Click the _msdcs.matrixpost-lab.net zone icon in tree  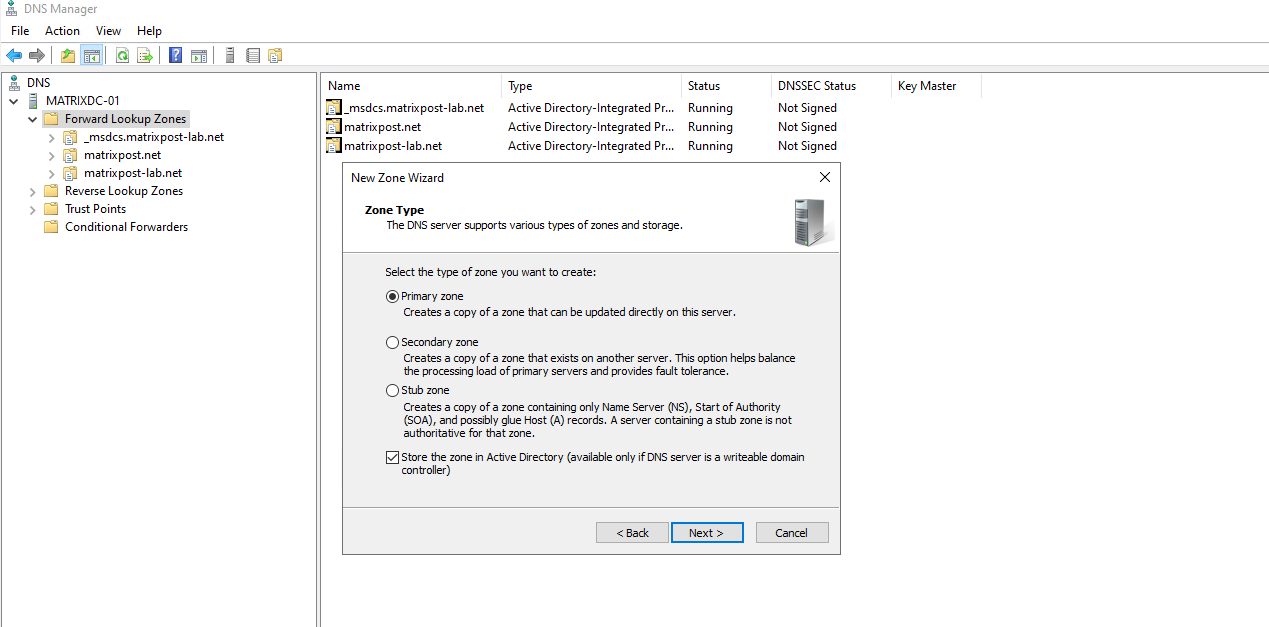click(x=70, y=137)
